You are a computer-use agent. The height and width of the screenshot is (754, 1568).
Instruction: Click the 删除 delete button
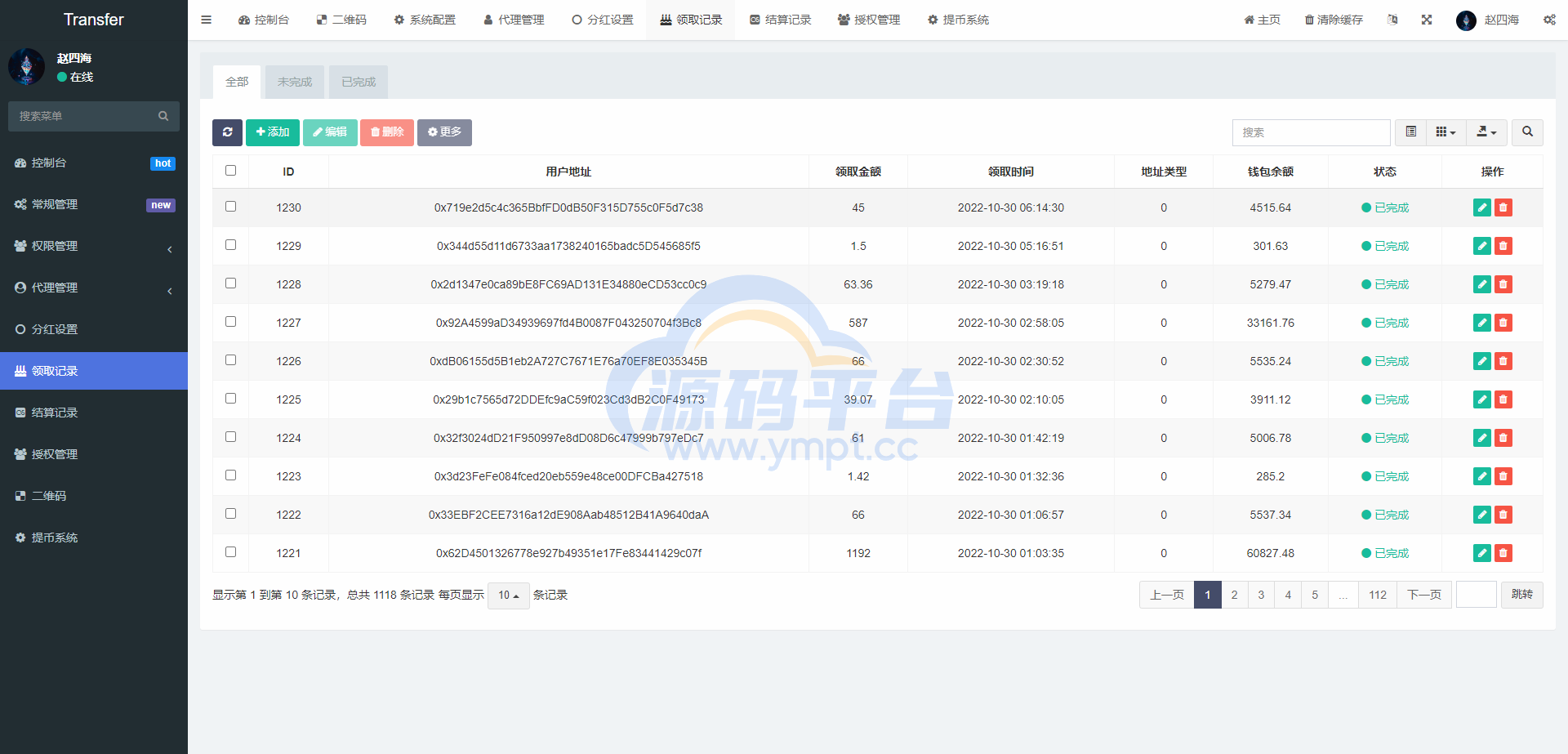click(x=387, y=132)
